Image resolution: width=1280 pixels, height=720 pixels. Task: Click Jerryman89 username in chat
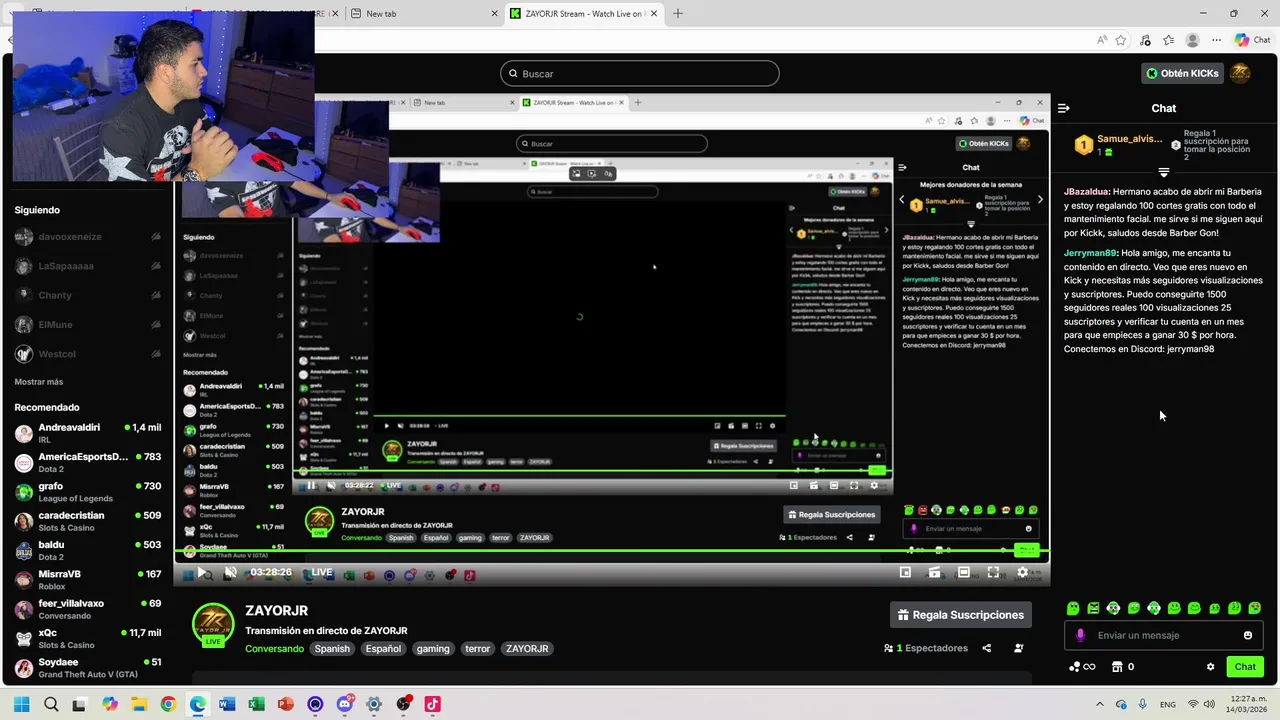click(x=1090, y=253)
